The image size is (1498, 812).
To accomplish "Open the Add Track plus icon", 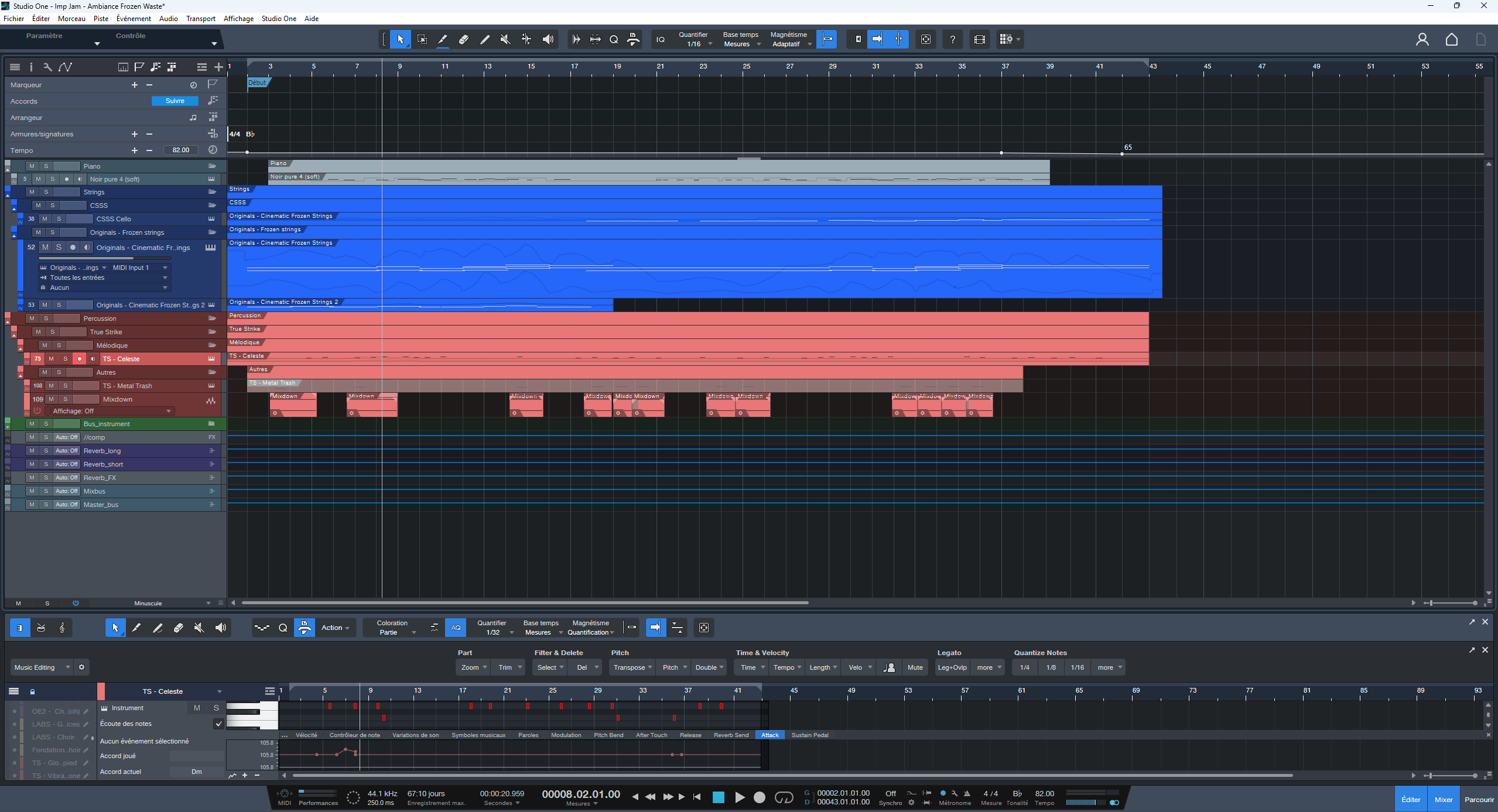I will point(218,67).
